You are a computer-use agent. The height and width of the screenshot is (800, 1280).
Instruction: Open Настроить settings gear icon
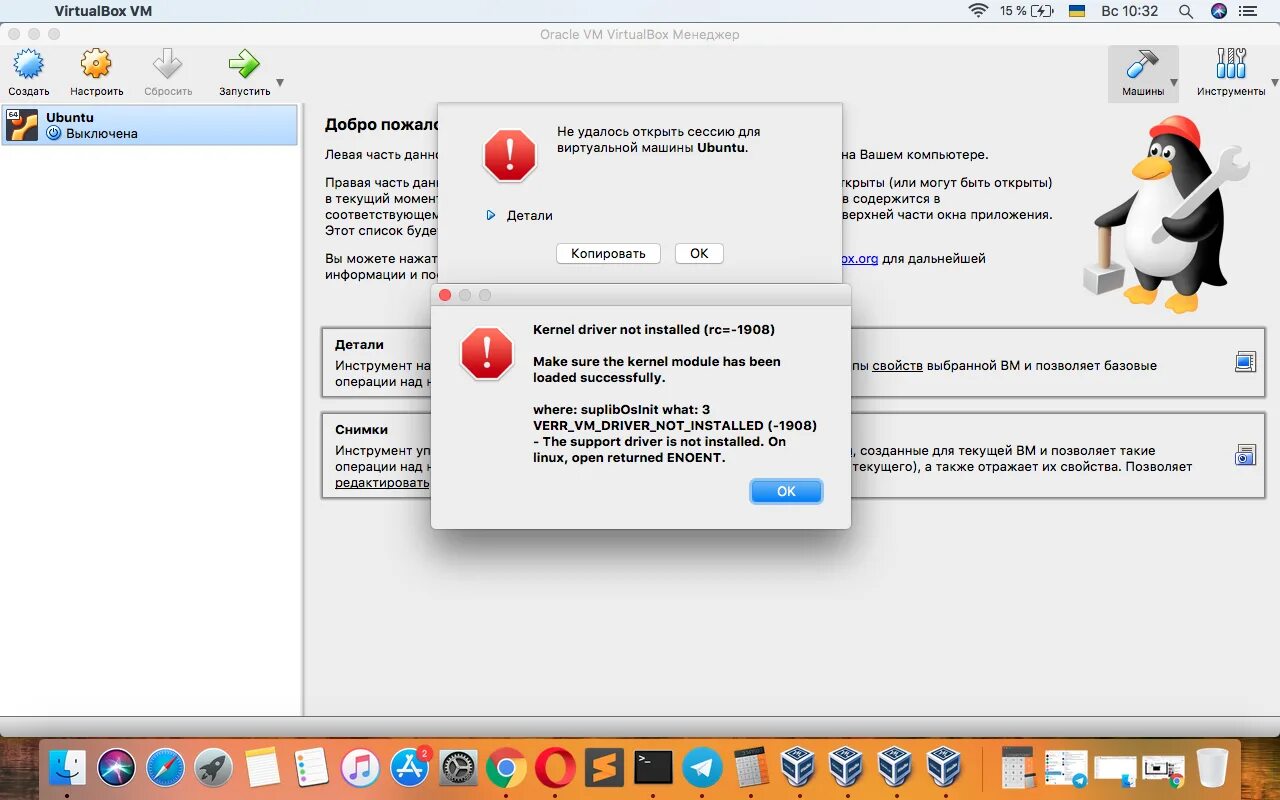[96, 66]
